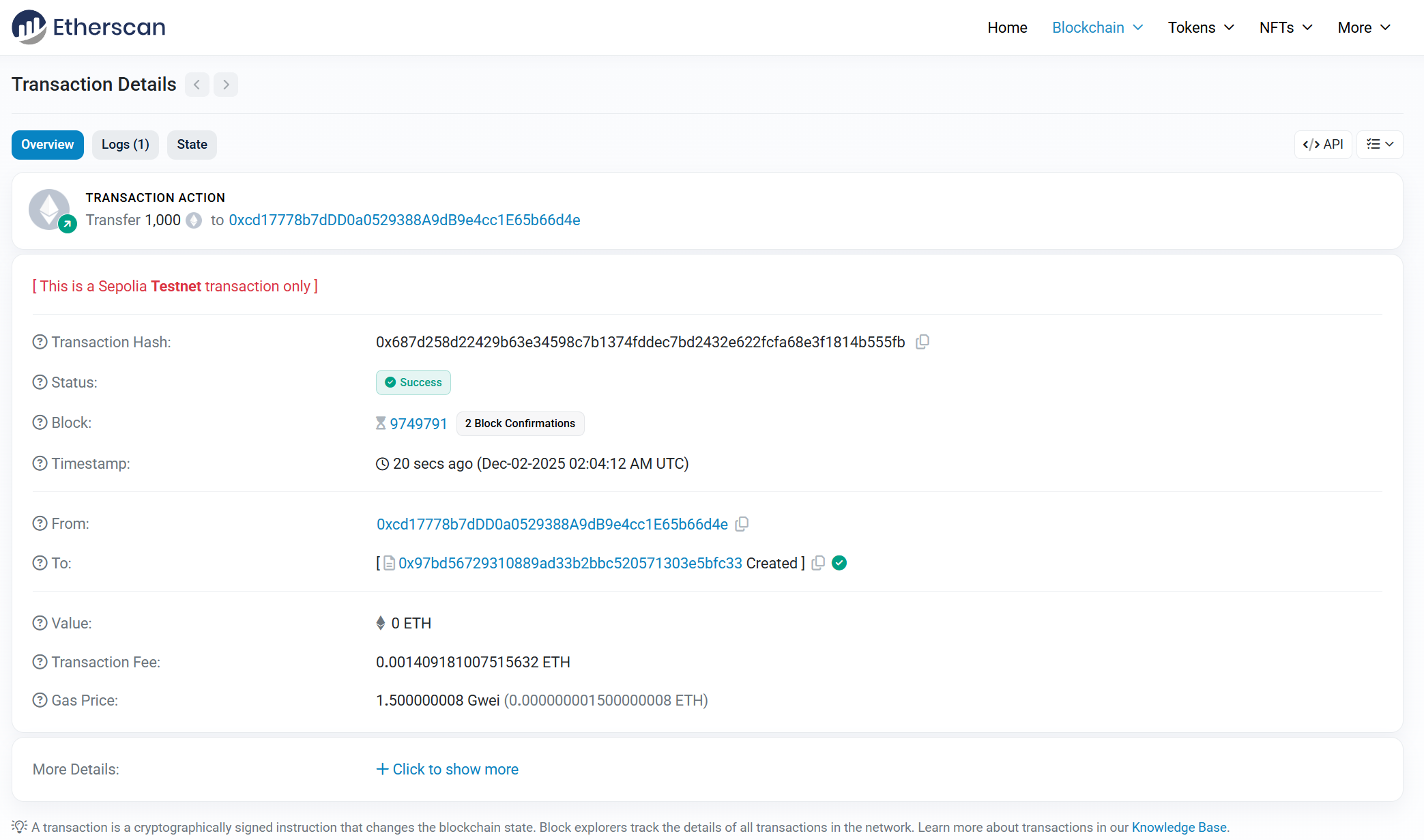The image size is (1424, 840).
Task: Open the list options dropdown button
Action: (1380, 145)
